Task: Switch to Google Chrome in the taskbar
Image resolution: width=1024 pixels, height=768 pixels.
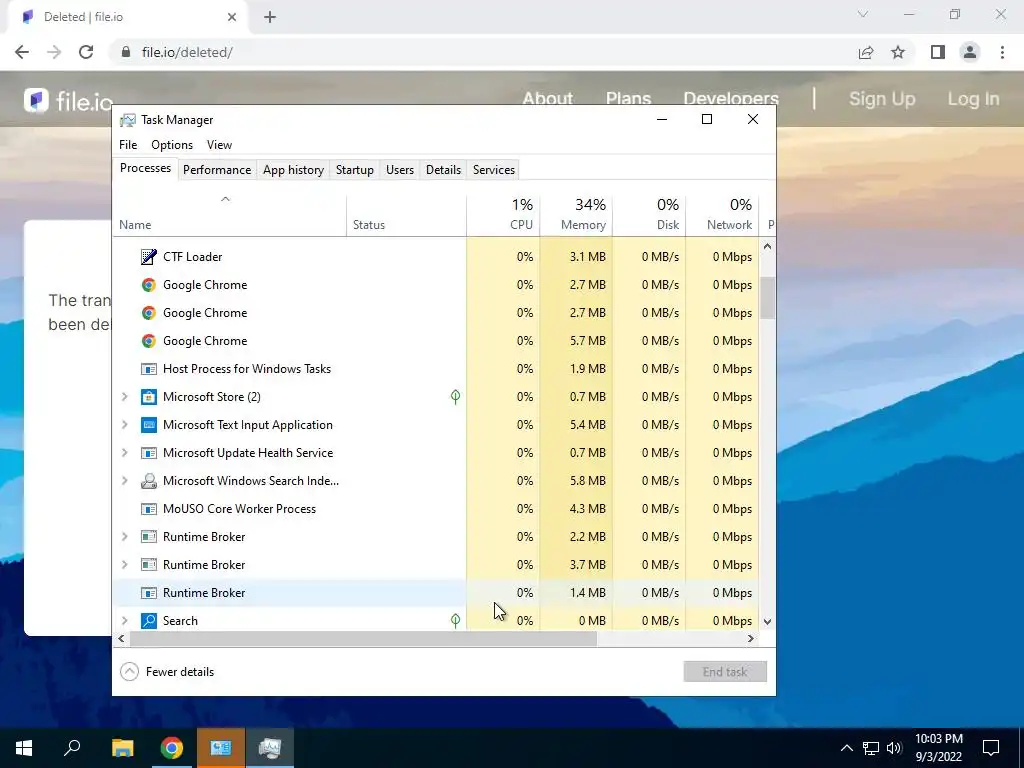Action: 172,748
